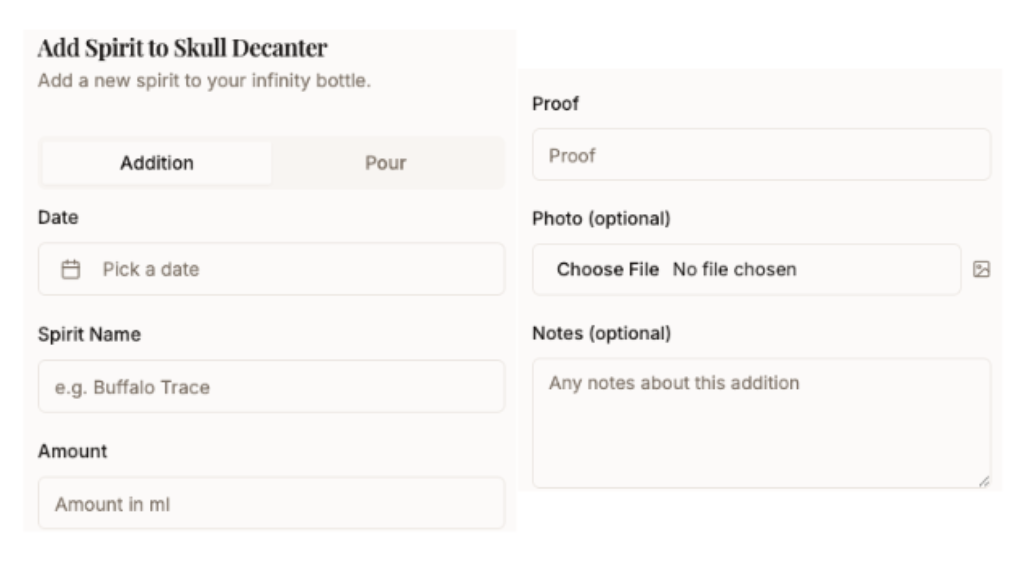The height and width of the screenshot is (576, 1024).
Task: Click the Proof label
Action: click(556, 104)
